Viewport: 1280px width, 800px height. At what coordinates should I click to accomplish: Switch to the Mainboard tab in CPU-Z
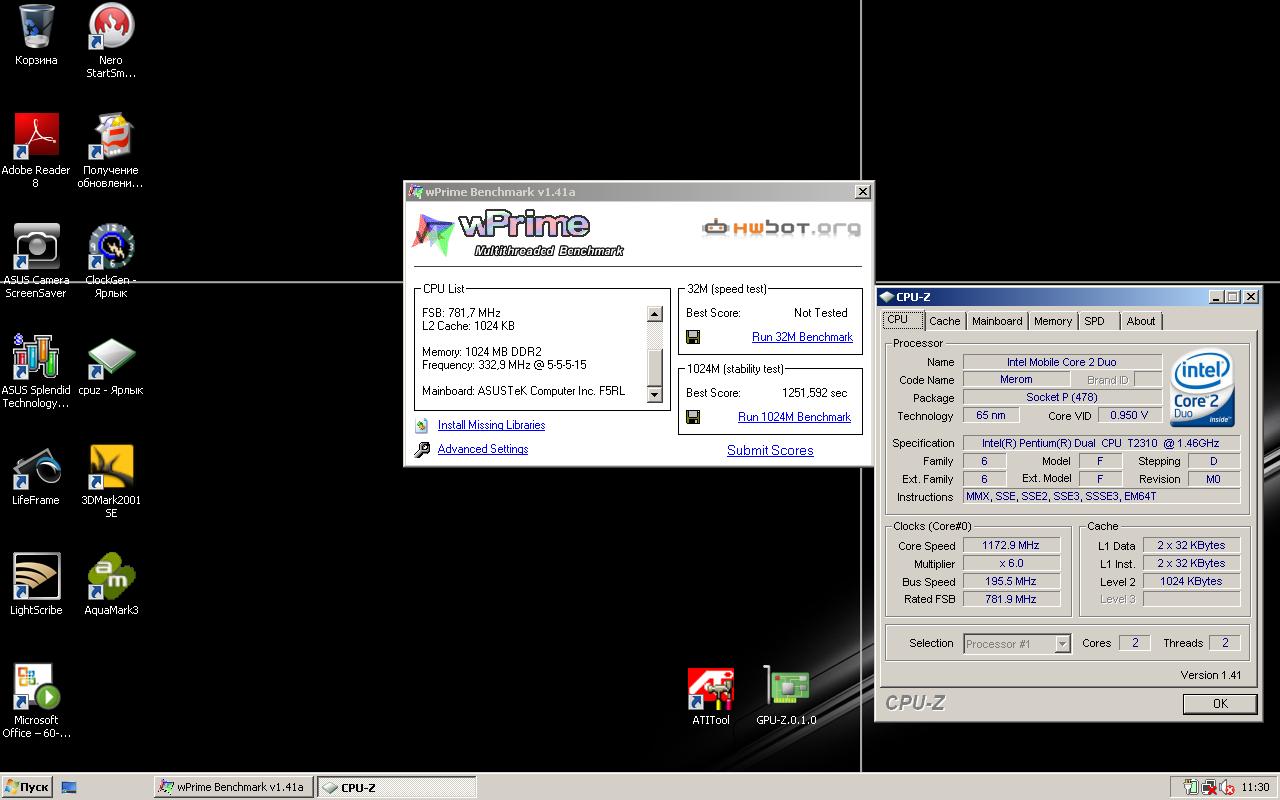[x=997, y=321]
